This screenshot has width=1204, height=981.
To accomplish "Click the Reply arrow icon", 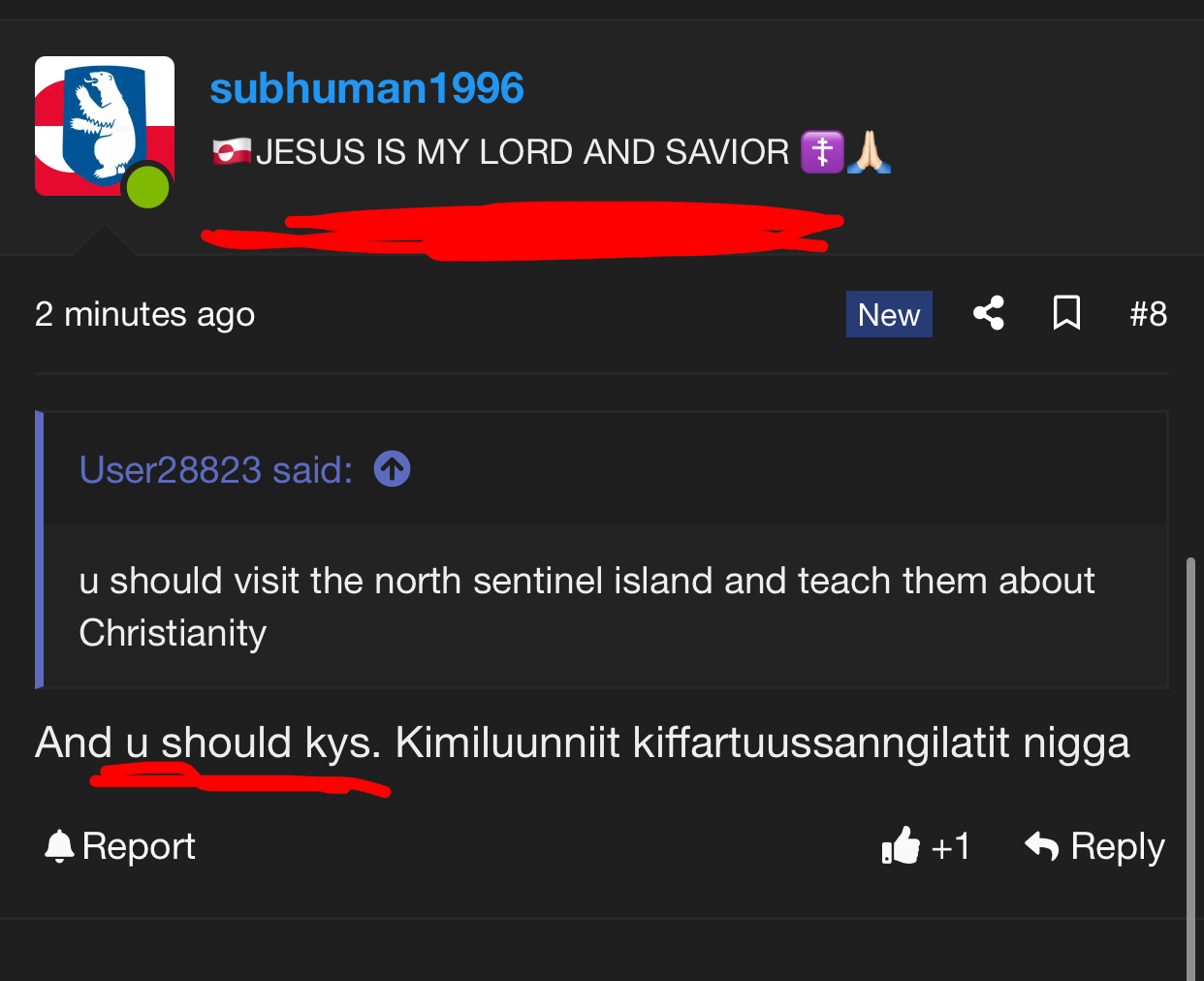I will [x=1042, y=845].
